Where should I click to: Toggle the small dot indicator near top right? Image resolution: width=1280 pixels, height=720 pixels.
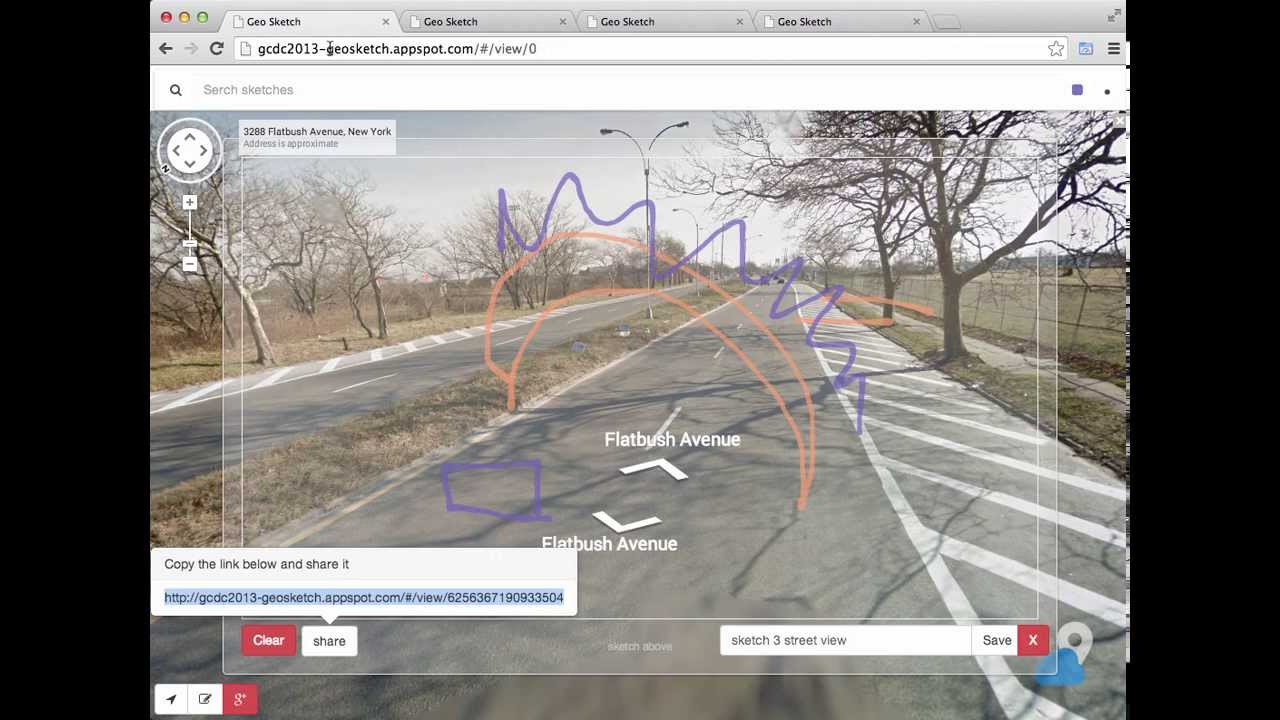tap(1107, 91)
